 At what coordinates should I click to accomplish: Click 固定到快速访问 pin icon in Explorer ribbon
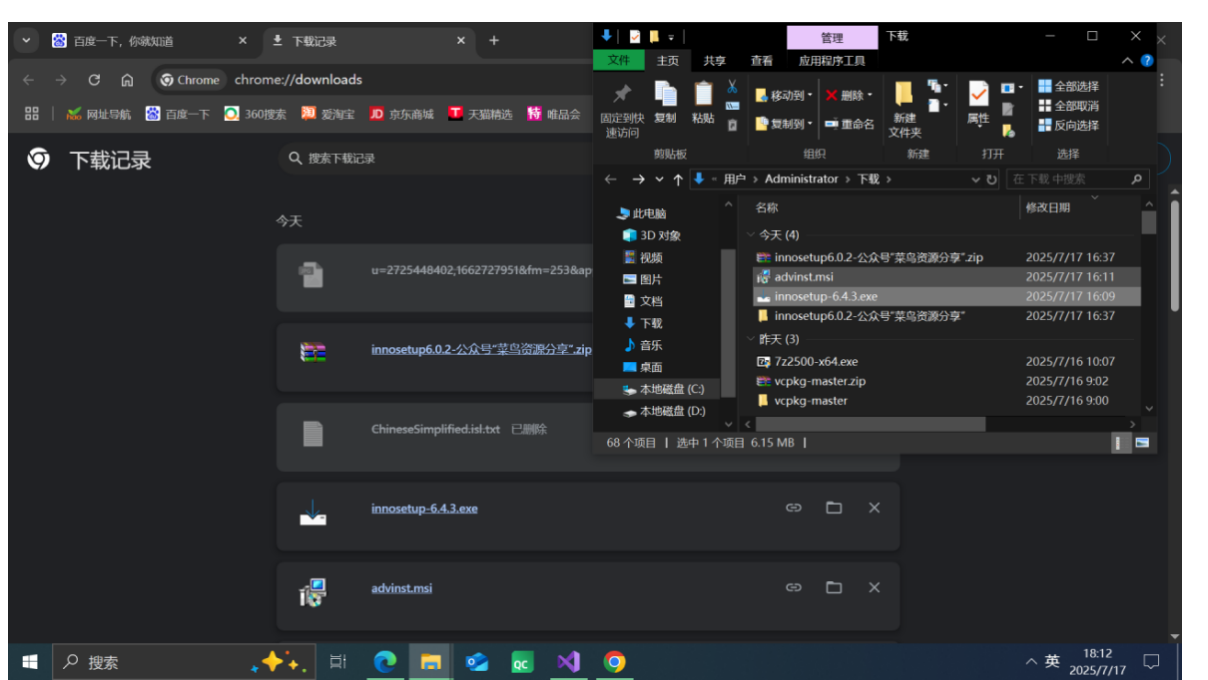tap(621, 95)
